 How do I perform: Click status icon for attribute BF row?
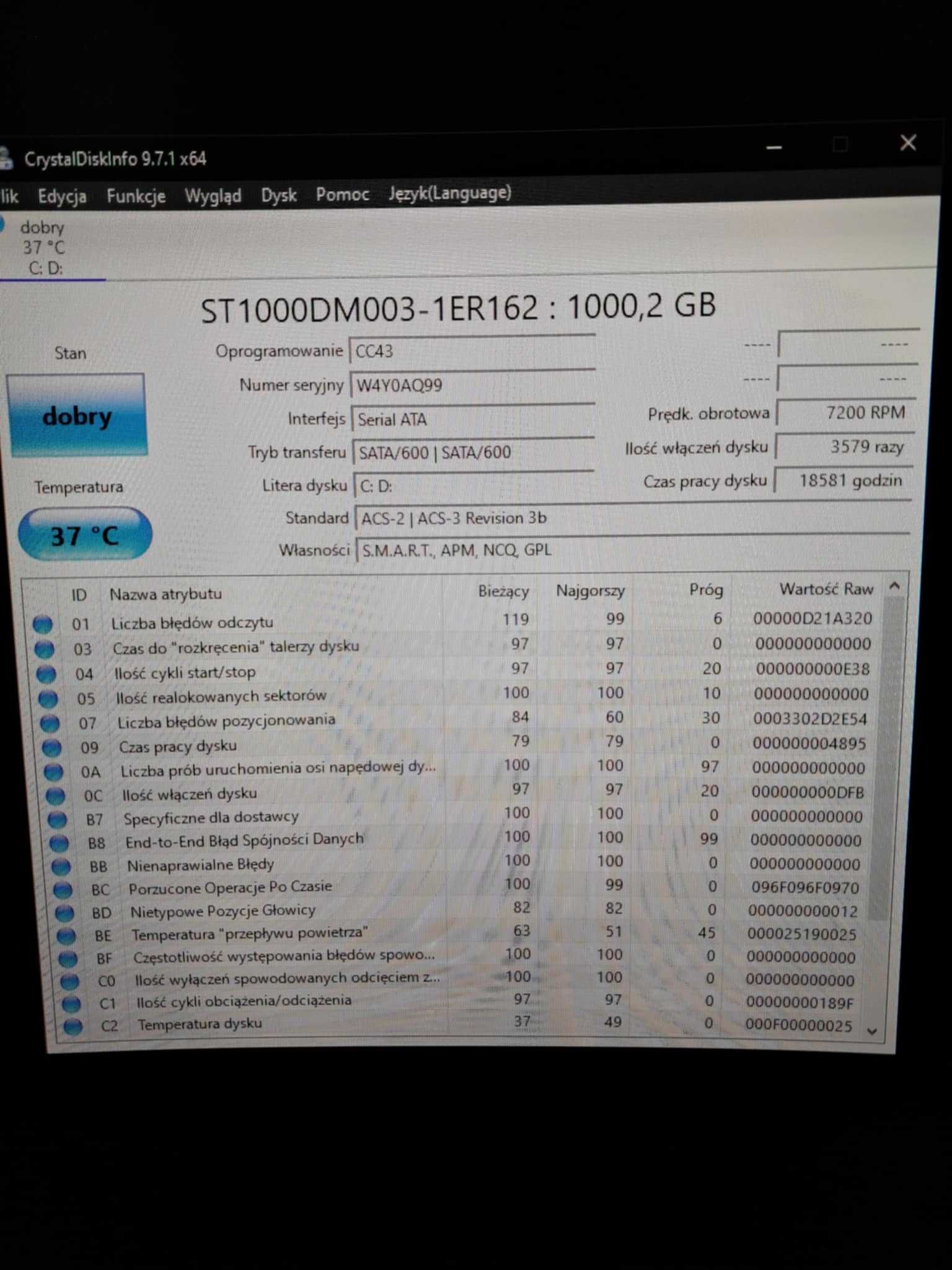(x=68, y=959)
